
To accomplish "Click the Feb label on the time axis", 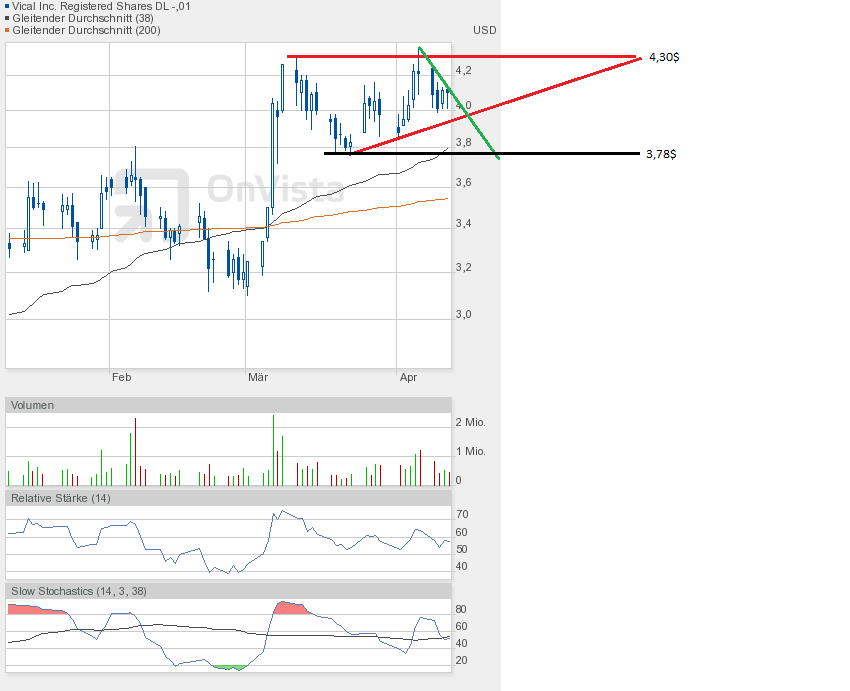I will click(x=121, y=377).
